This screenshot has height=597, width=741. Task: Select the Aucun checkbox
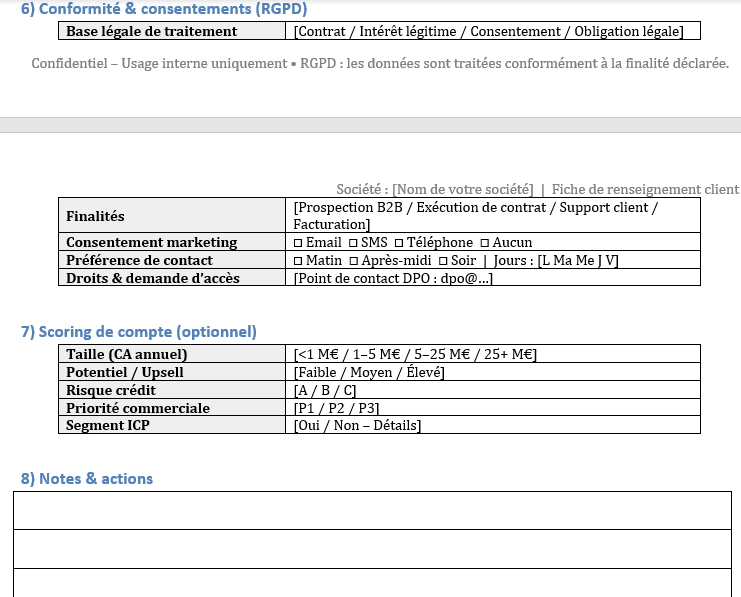point(485,243)
